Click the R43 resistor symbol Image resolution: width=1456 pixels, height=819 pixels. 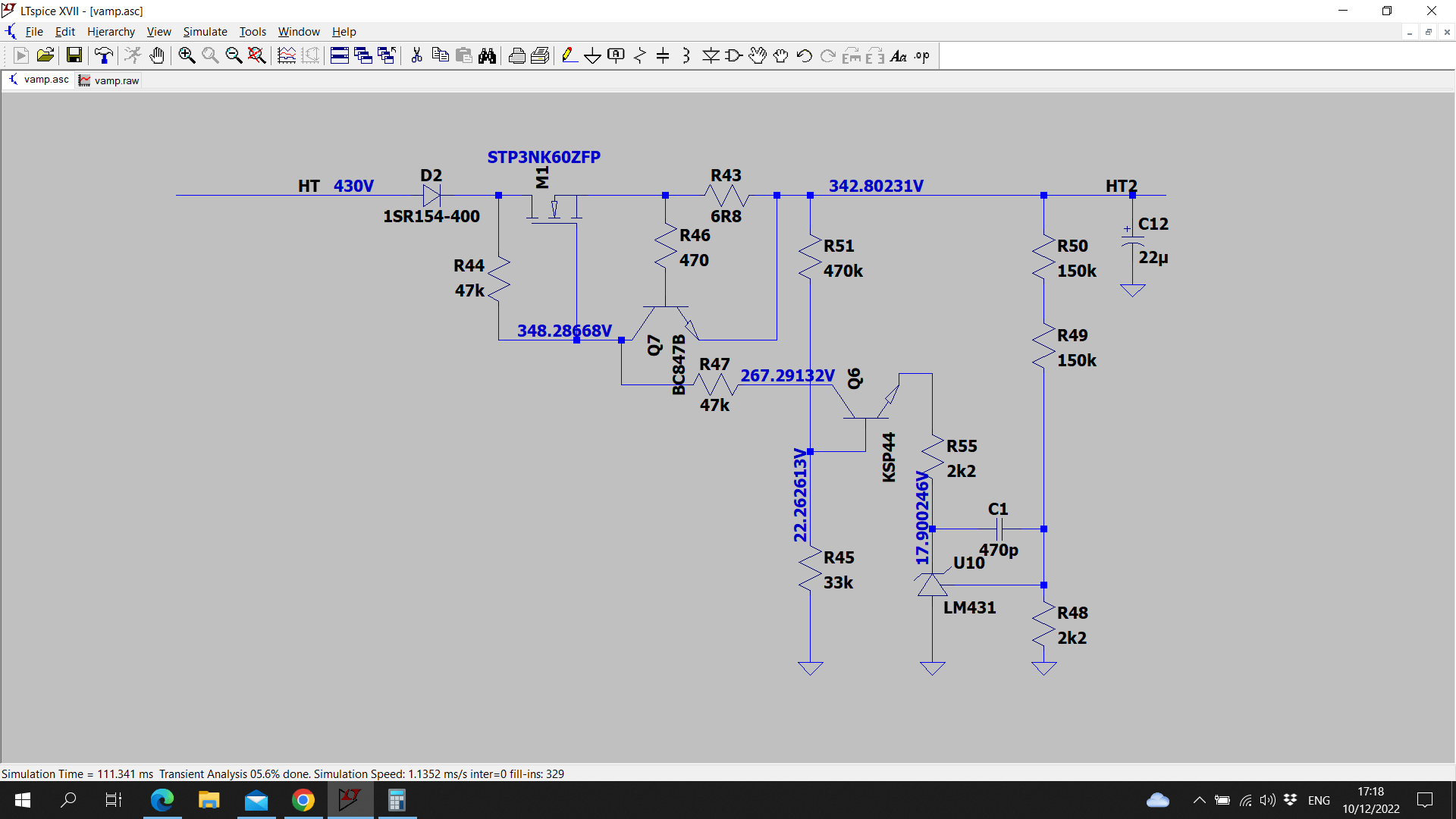726,196
